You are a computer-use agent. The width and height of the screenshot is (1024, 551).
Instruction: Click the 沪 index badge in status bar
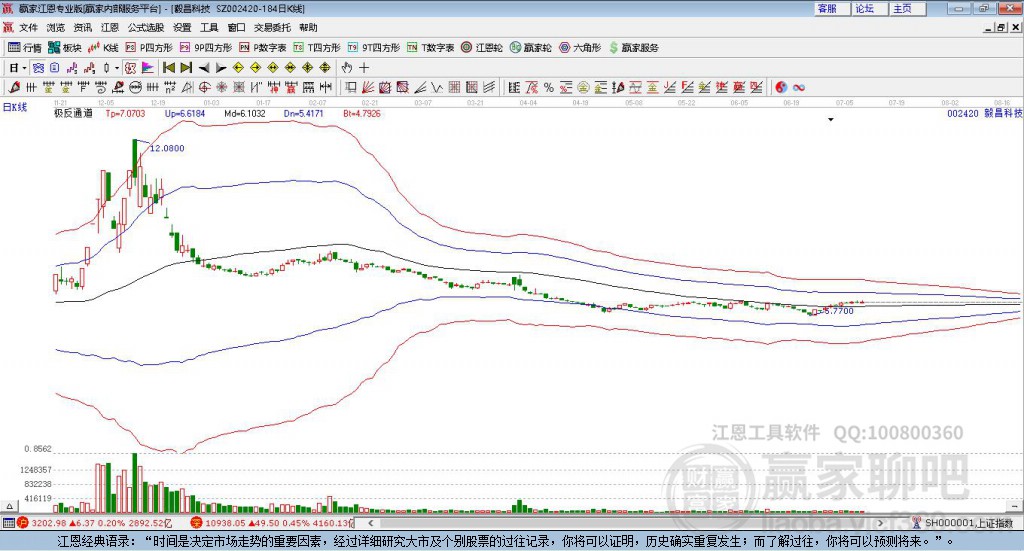23,523
